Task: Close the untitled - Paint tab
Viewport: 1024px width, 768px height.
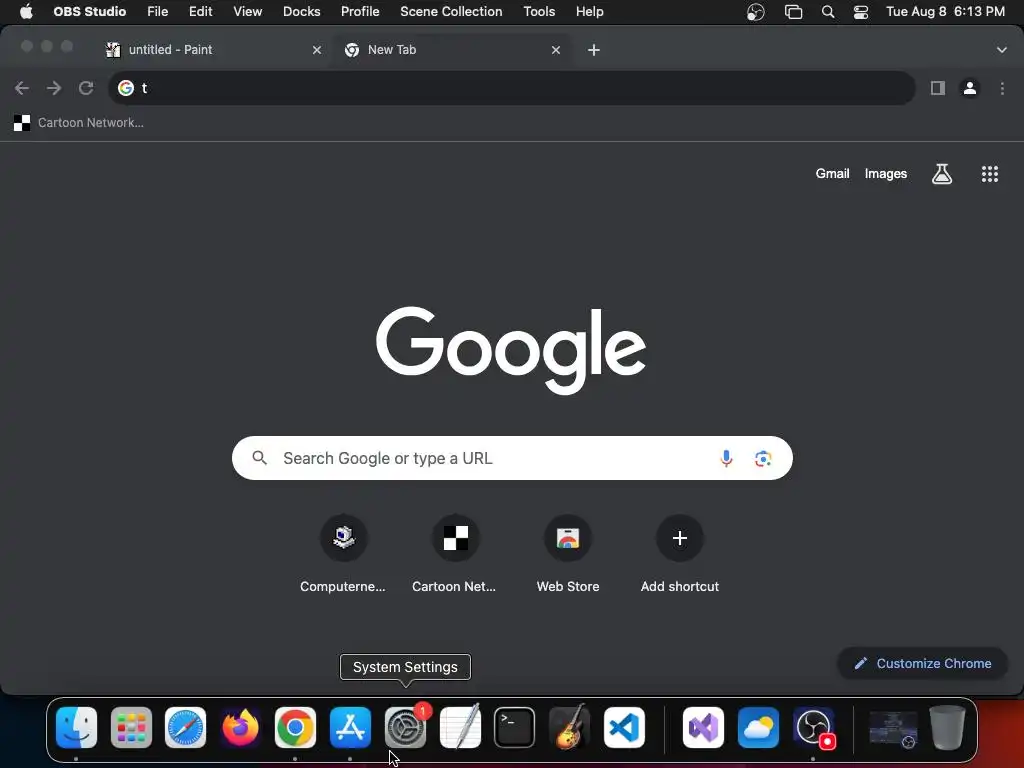Action: [317, 50]
